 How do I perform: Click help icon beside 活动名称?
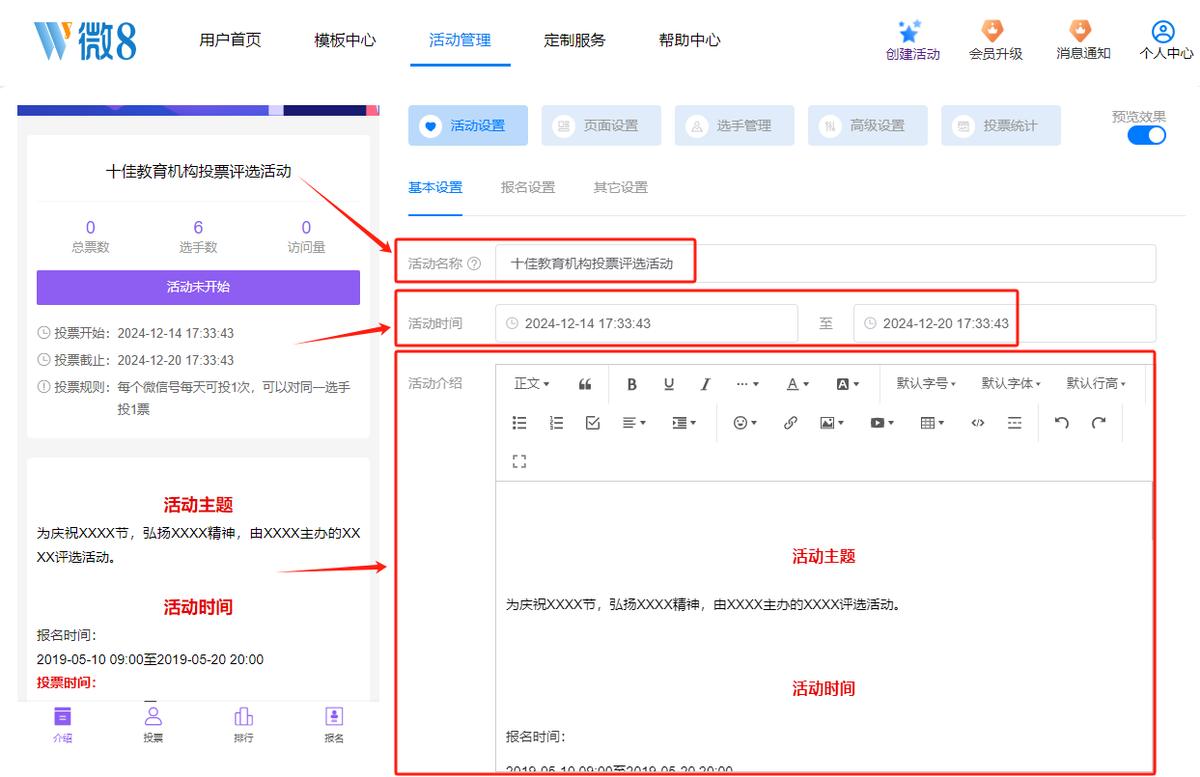pos(474,264)
